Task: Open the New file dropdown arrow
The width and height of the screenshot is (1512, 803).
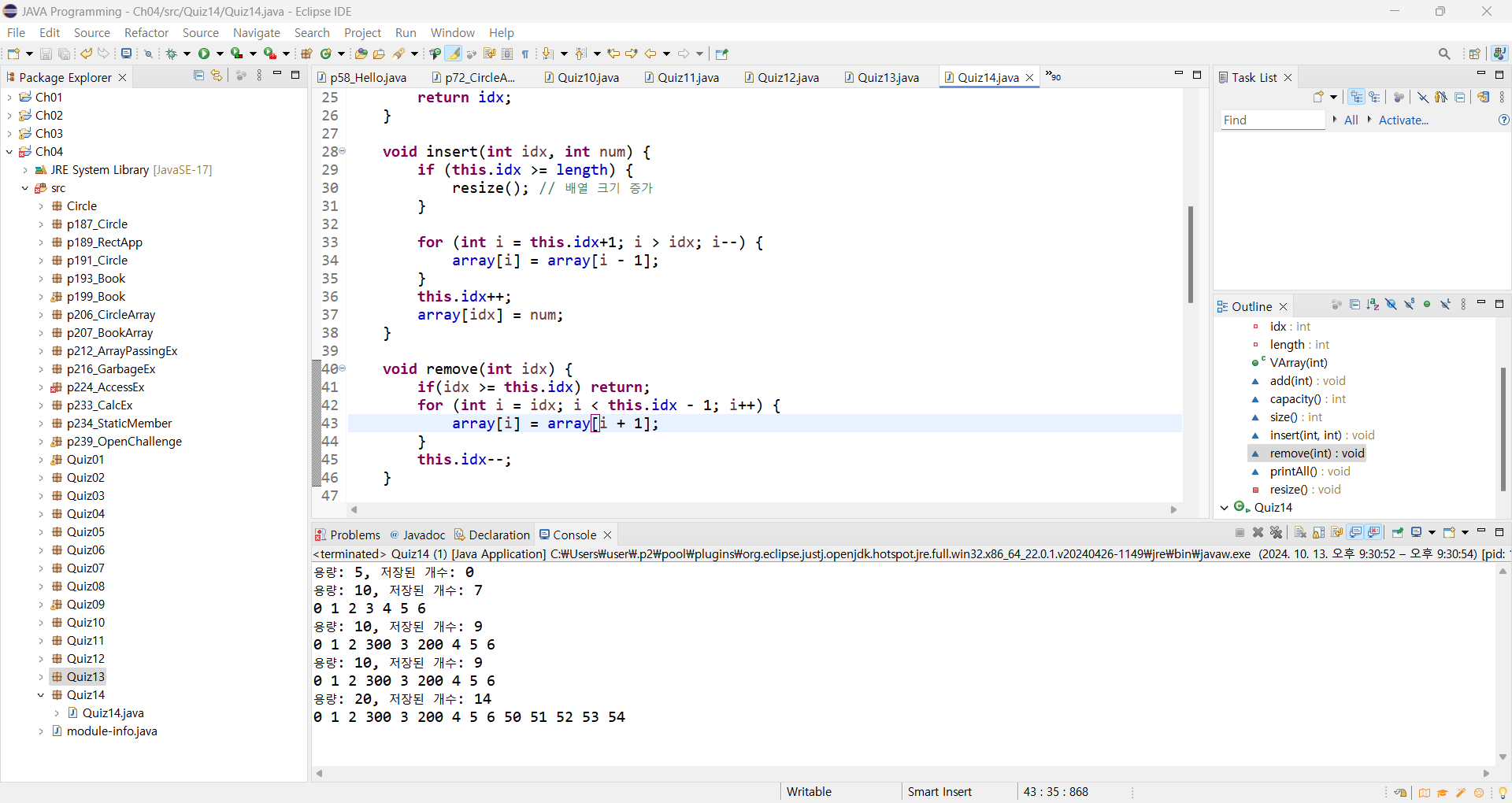Action: pyautogui.click(x=29, y=54)
